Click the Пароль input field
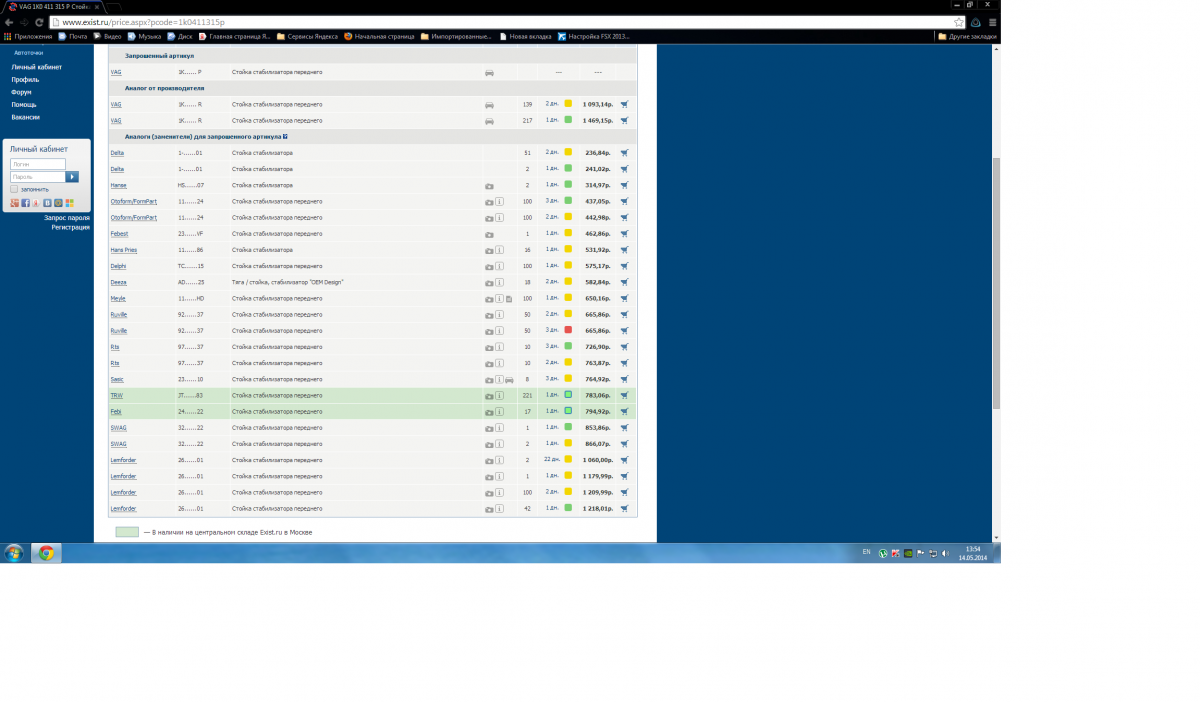The image size is (1200, 702). tap(38, 177)
